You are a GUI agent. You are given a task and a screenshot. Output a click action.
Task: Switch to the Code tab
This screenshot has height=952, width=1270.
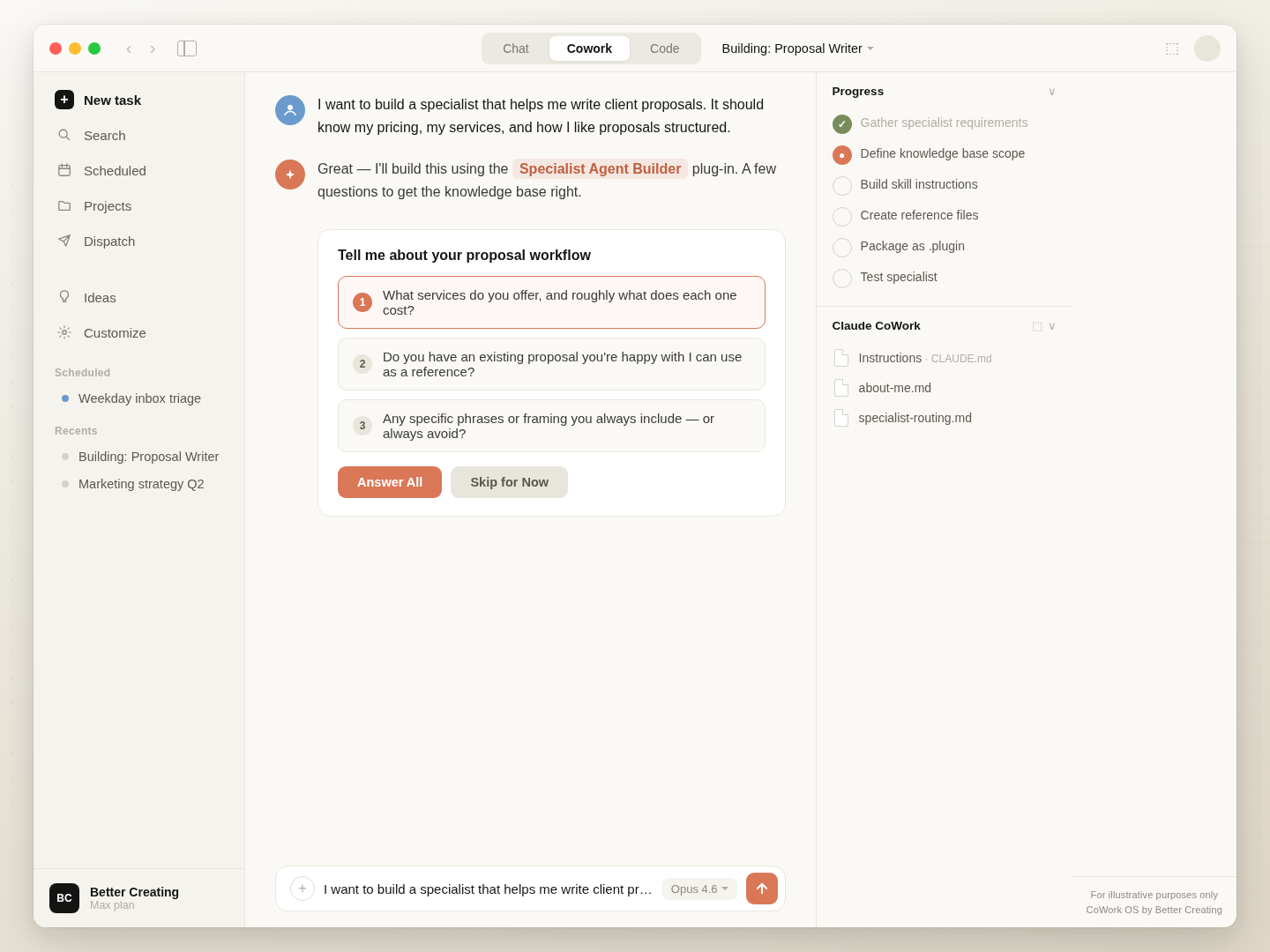click(x=664, y=48)
